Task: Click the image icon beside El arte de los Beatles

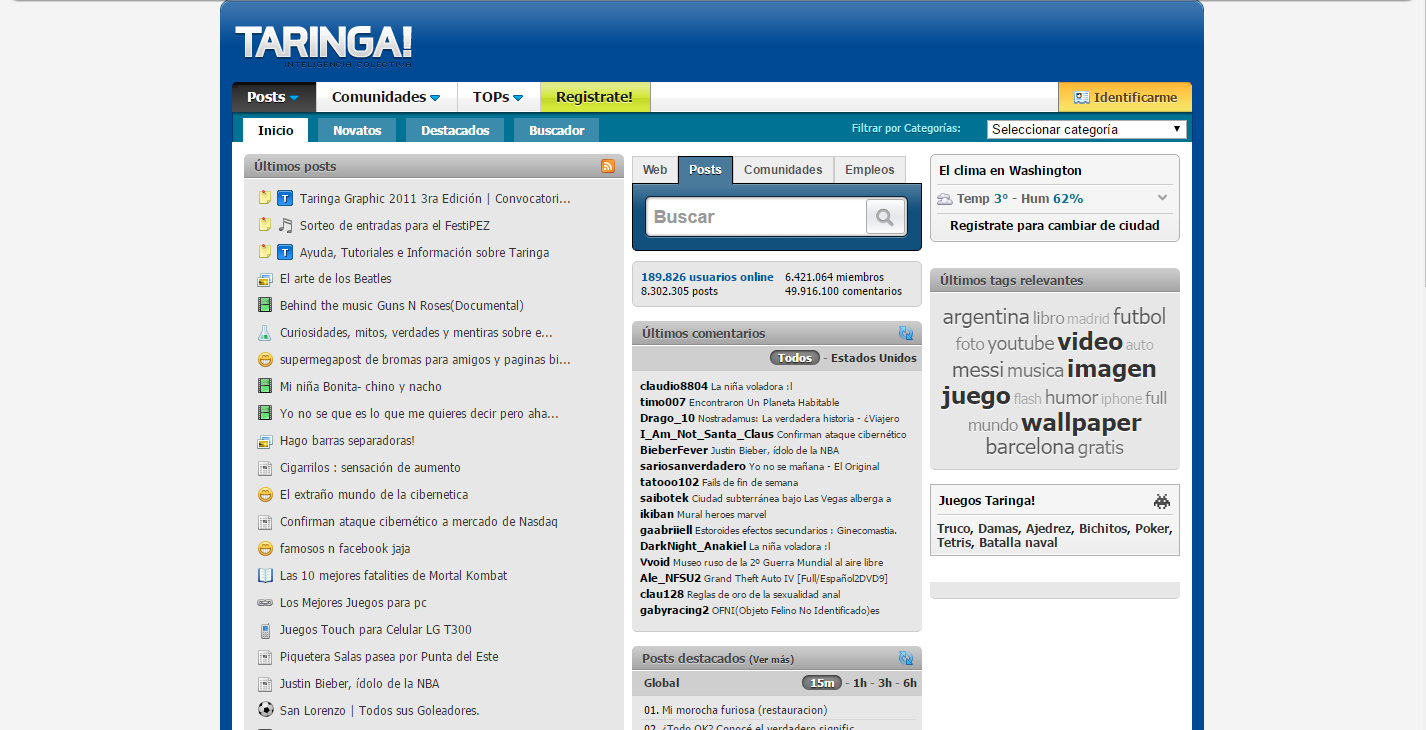Action: (x=265, y=279)
